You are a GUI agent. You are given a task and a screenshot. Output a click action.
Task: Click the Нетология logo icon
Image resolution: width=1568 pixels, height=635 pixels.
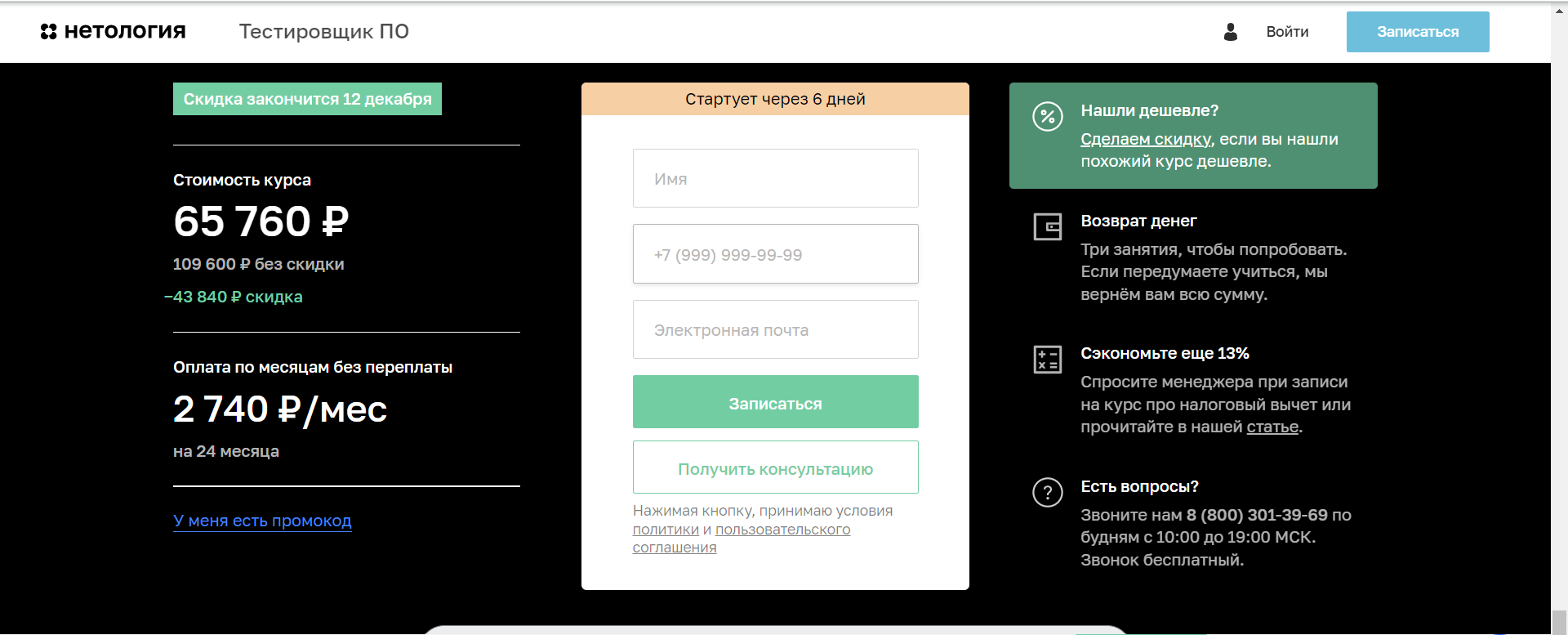tap(49, 32)
